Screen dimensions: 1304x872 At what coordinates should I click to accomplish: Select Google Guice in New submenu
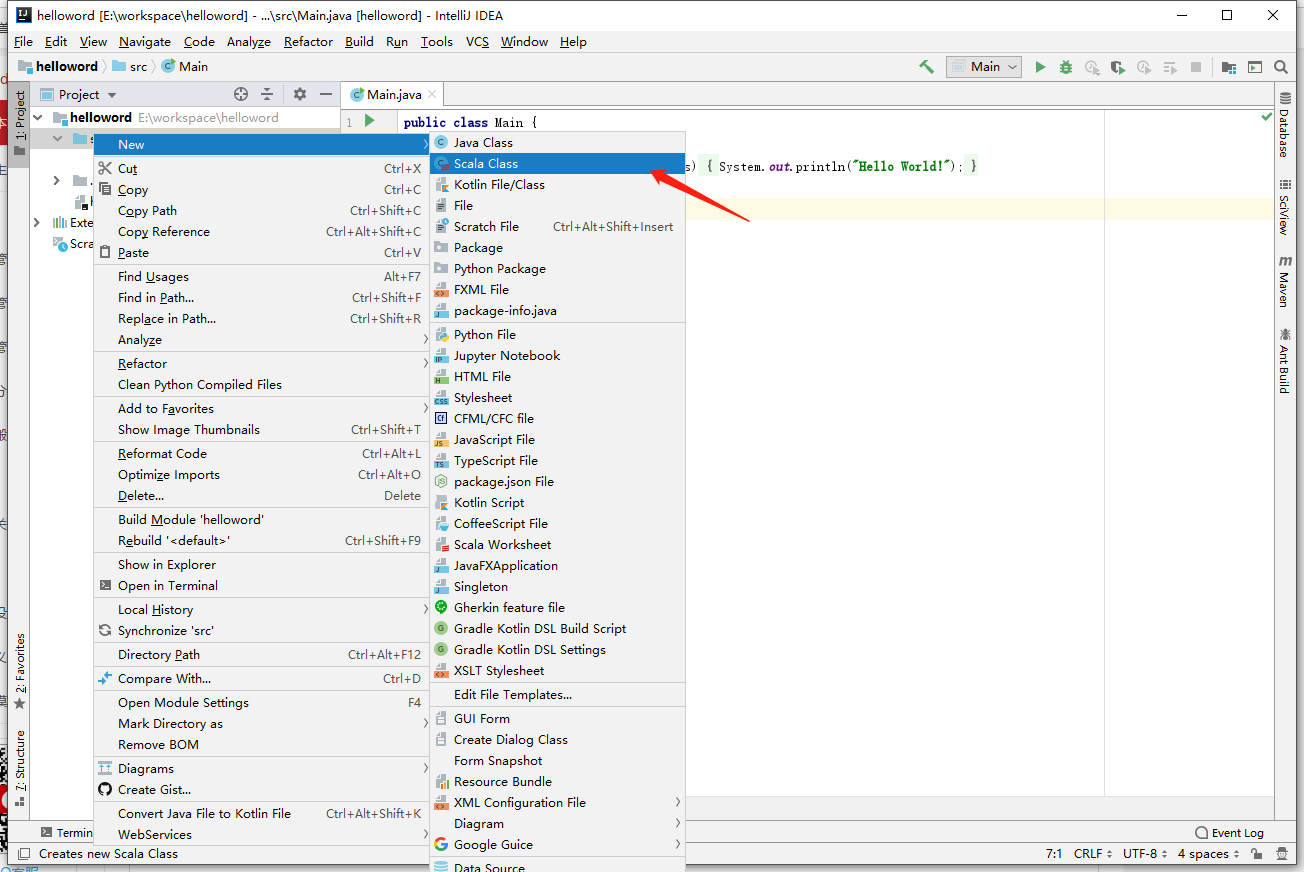coord(557,844)
